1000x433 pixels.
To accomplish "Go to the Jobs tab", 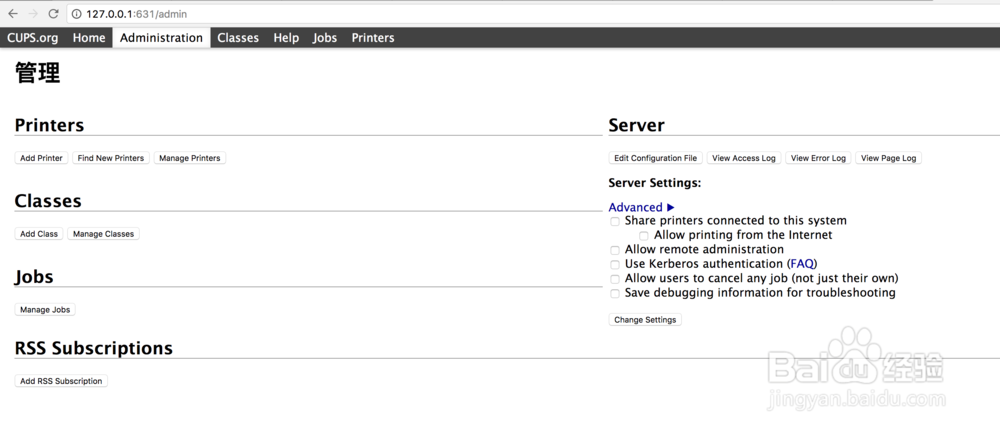I will (325, 38).
